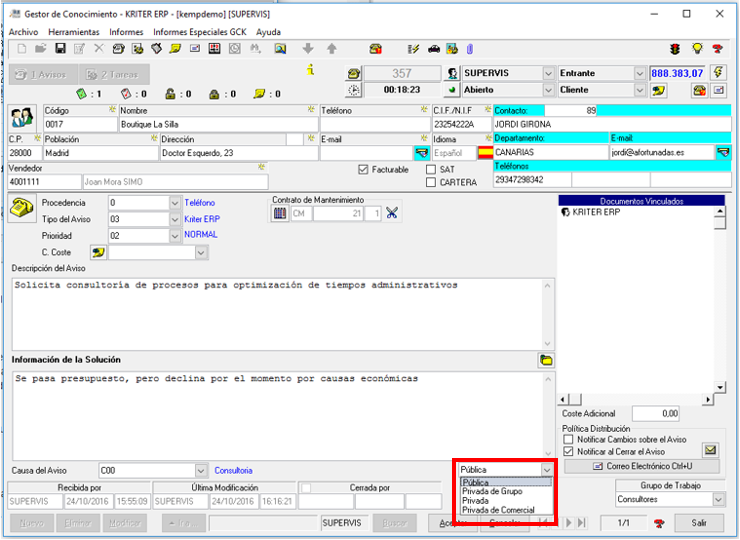The image size is (740, 540).
Task: Click the new blank document toolbar icon
Action: pos(22,48)
